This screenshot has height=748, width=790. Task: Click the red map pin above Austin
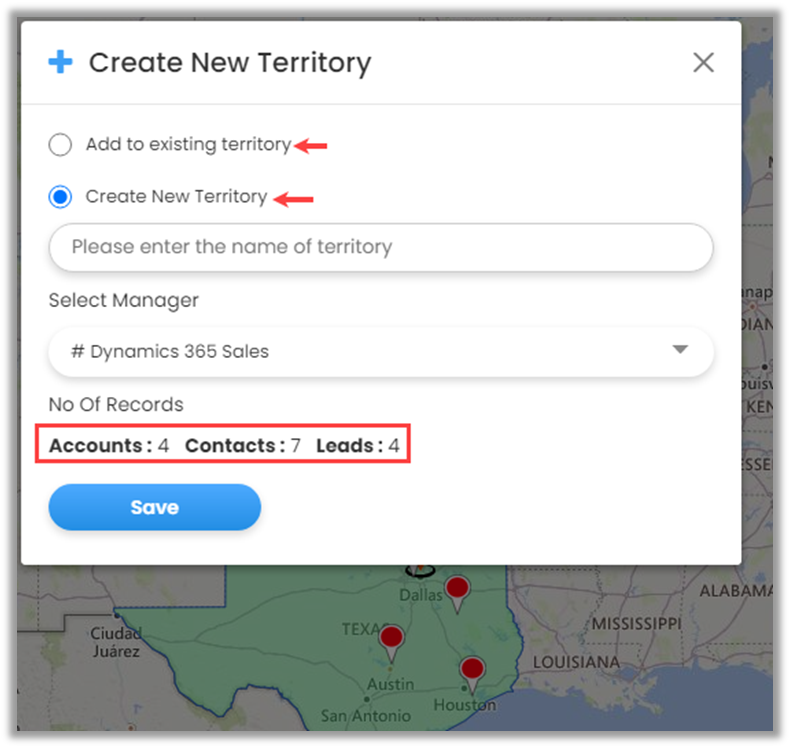coord(391,639)
